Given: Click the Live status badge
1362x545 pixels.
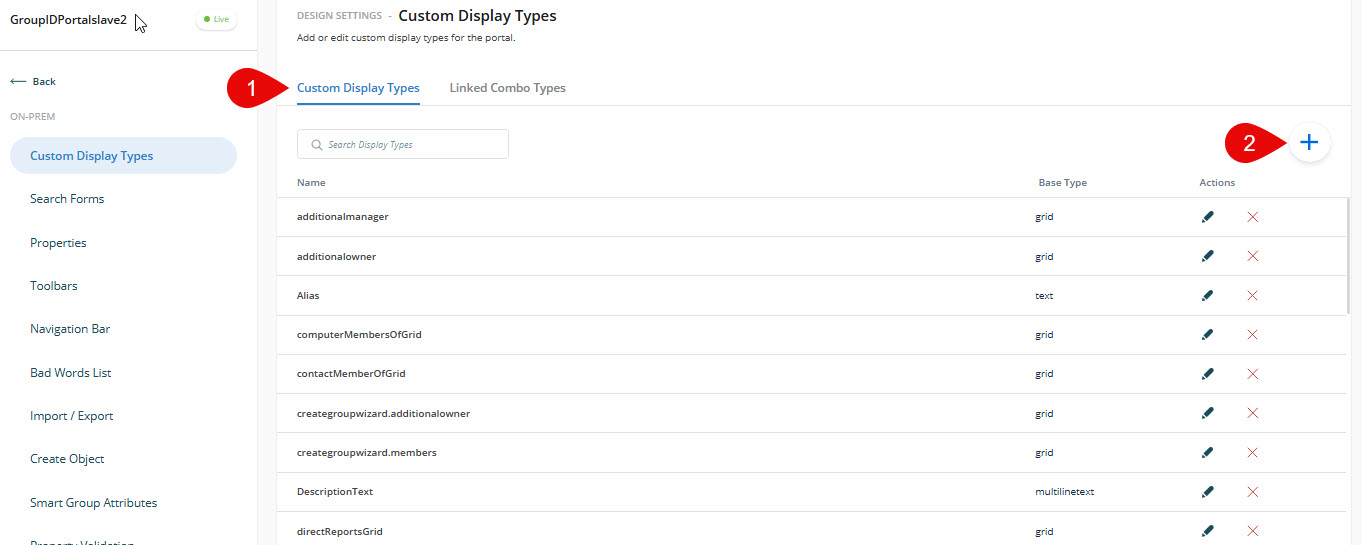Looking at the screenshot, I should pos(216,19).
